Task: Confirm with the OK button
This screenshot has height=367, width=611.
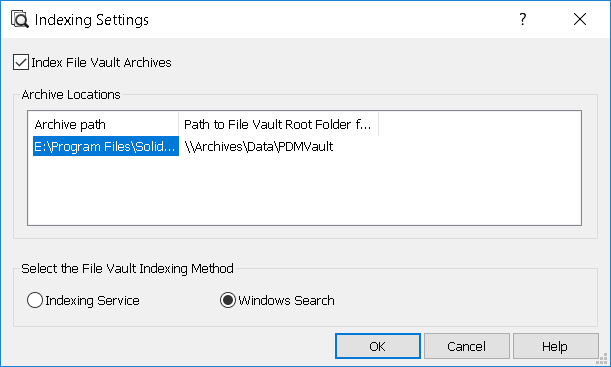Action: point(378,346)
